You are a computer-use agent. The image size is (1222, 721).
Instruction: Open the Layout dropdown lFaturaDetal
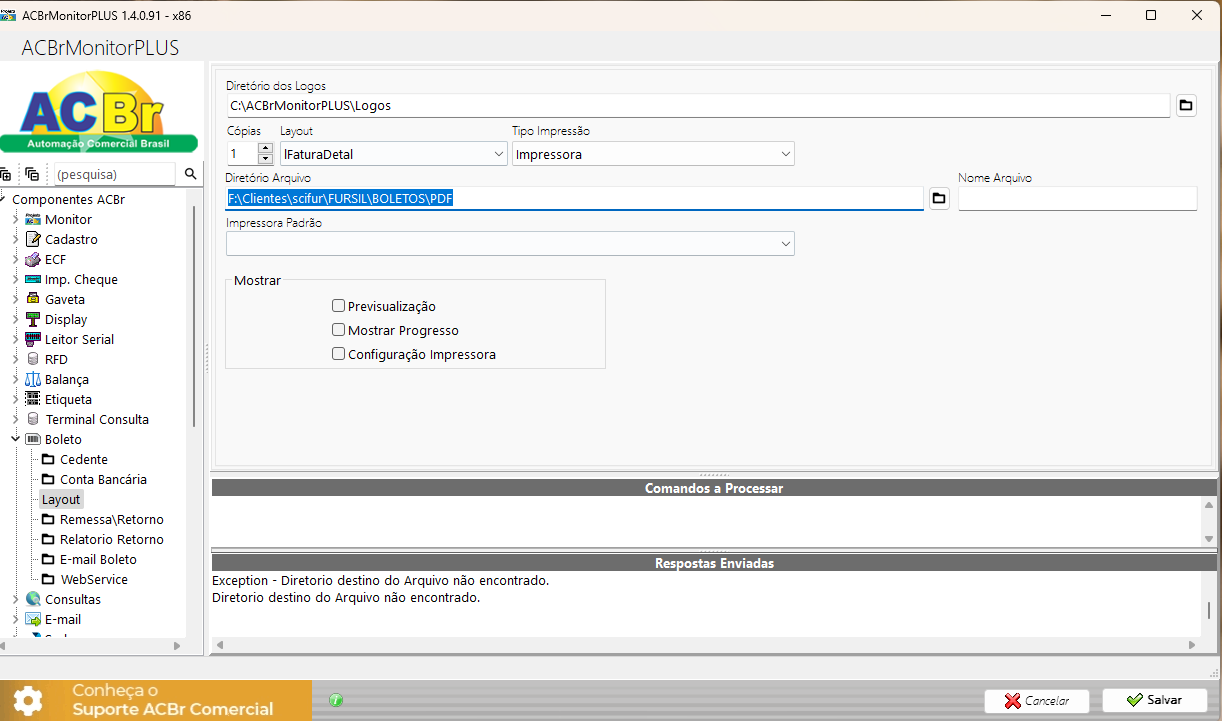[394, 154]
